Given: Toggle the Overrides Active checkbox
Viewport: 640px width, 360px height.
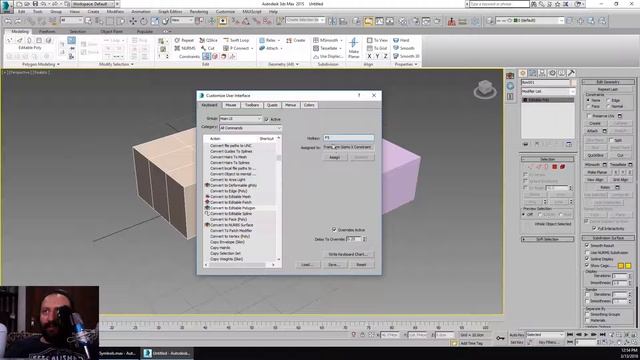Looking at the screenshot, I should click(334, 230).
